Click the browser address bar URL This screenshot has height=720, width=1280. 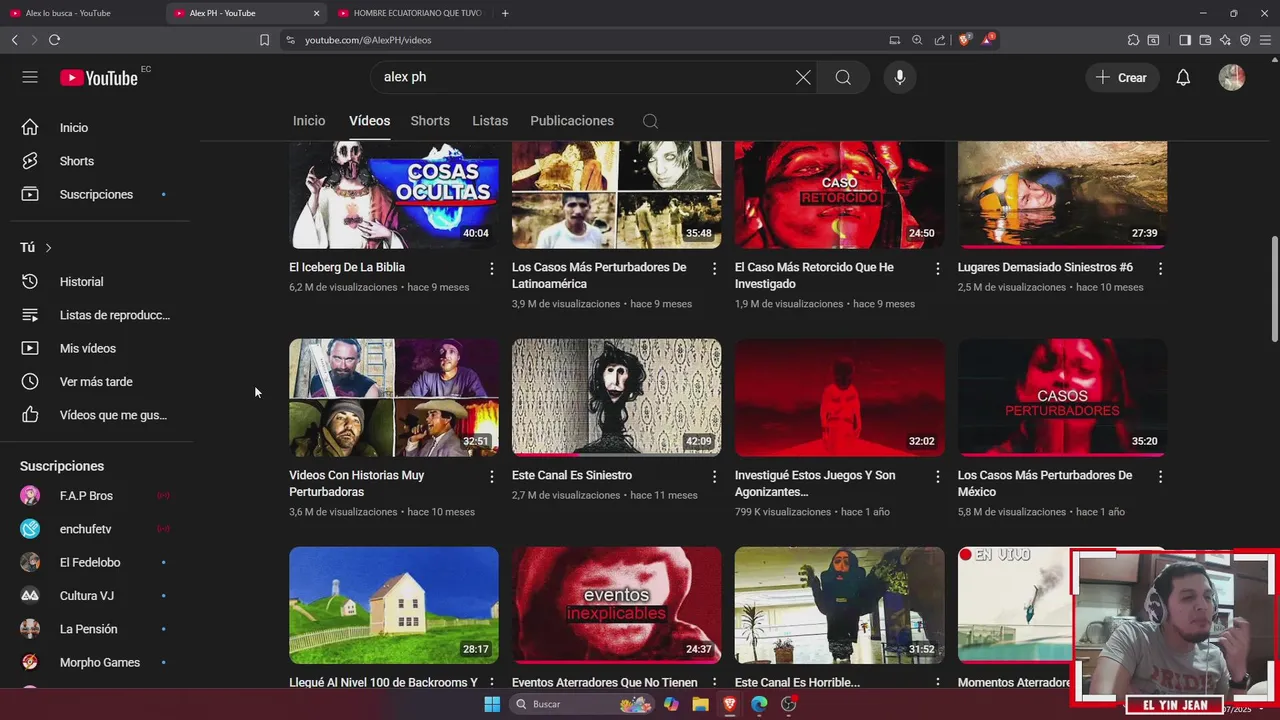tap(368, 40)
